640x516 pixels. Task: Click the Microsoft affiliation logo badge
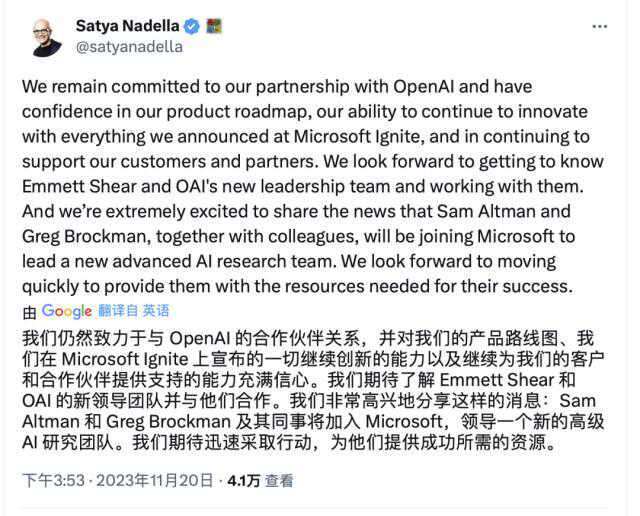213,26
